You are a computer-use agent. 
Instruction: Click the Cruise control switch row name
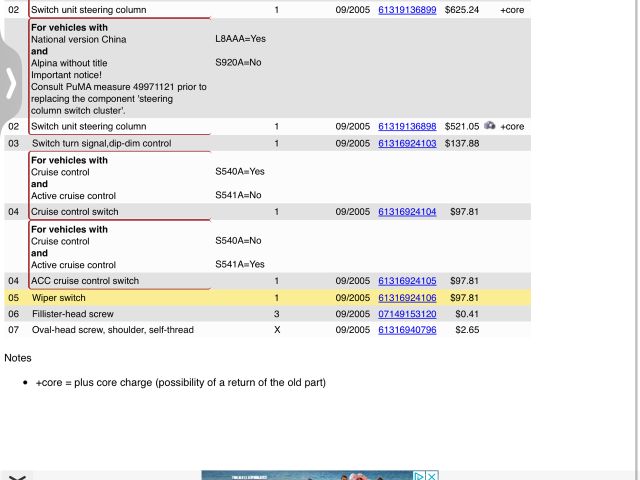75,212
